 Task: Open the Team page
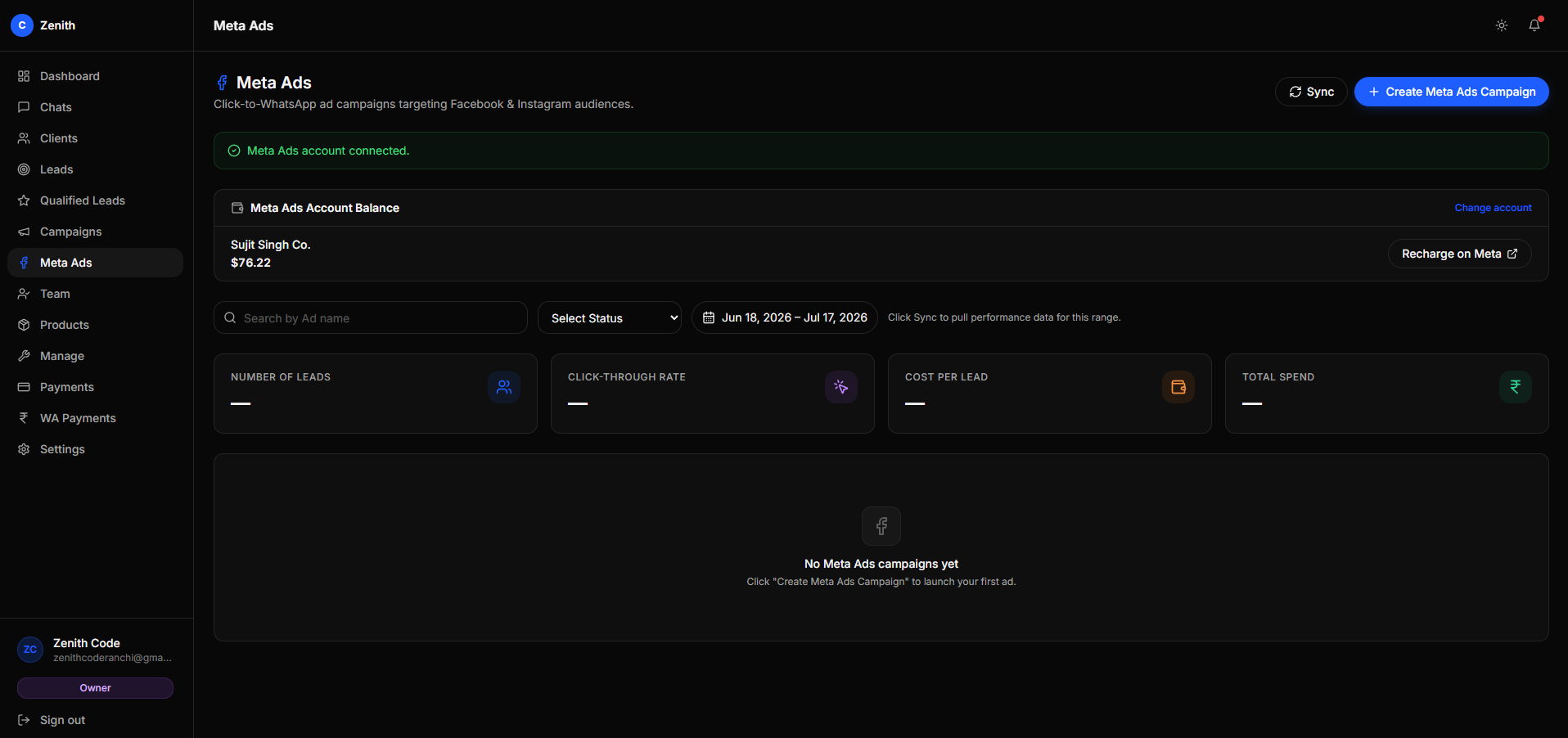pyautogui.click(x=95, y=294)
